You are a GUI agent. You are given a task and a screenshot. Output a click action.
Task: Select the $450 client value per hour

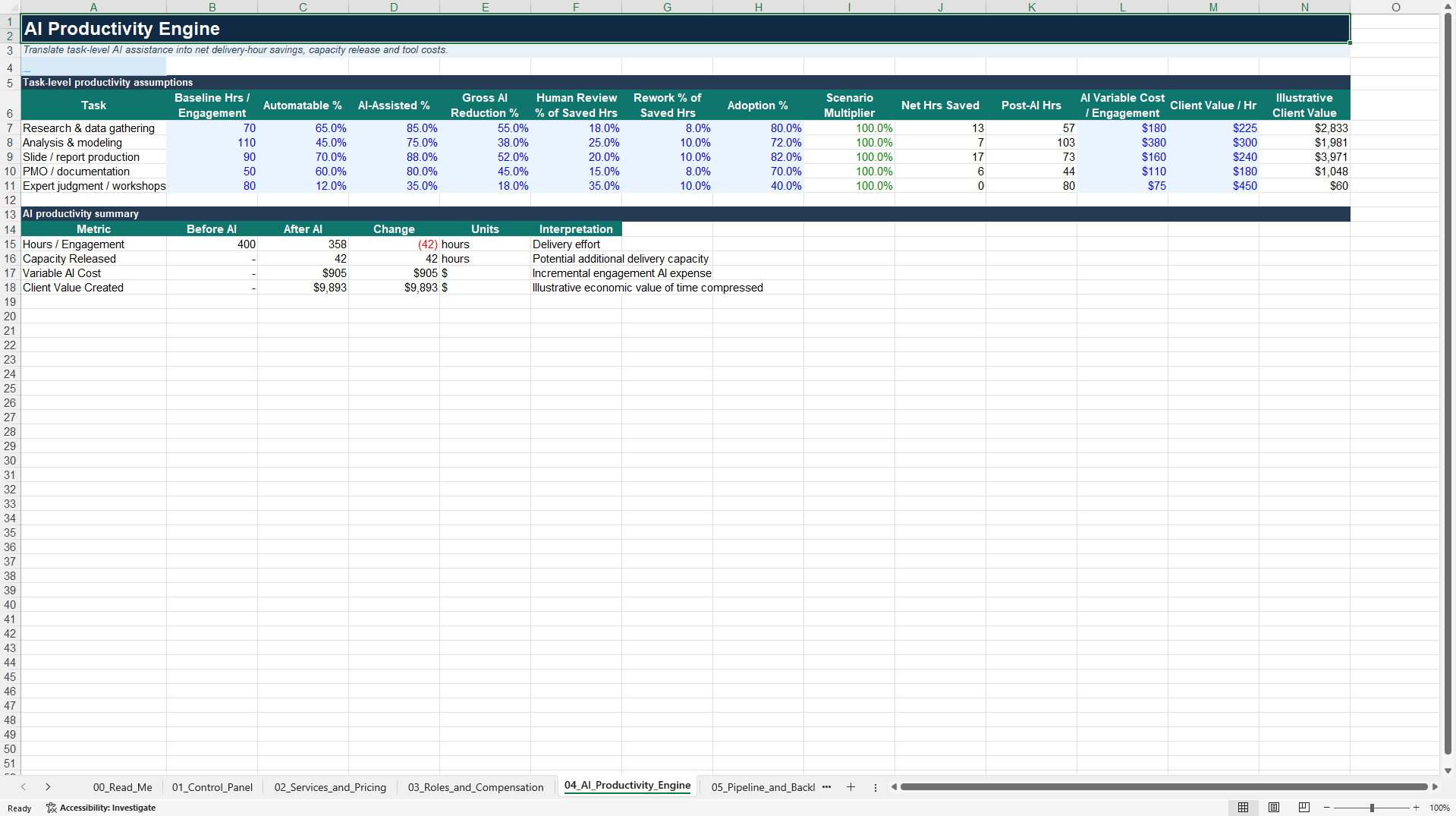pos(1213,186)
